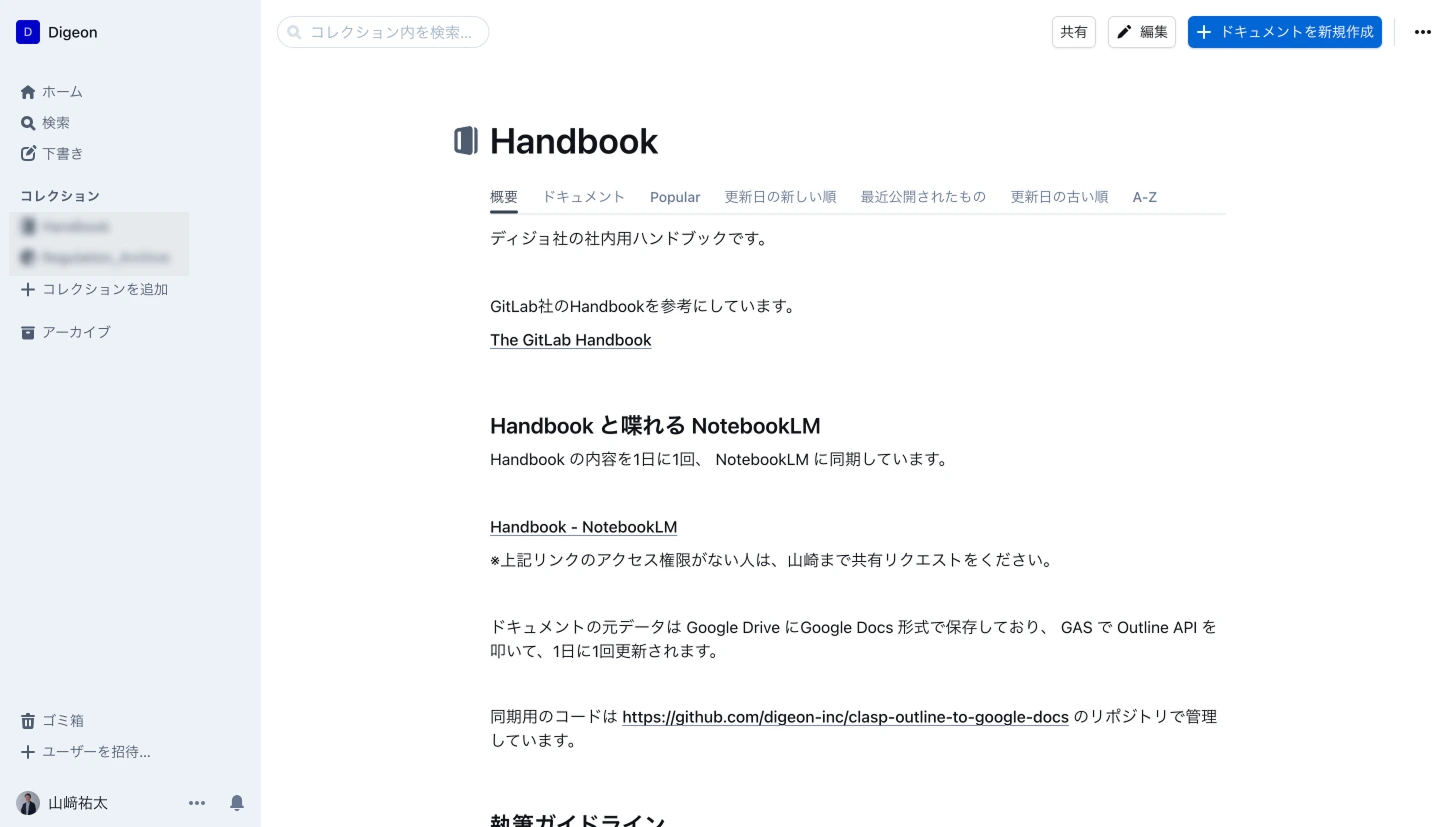
Task: Open The GitLab Handbook link
Action: tap(571, 340)
